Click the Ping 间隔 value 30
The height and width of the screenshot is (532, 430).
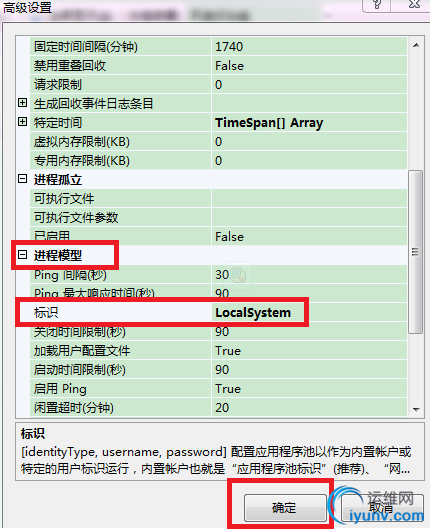coord(309,274)
